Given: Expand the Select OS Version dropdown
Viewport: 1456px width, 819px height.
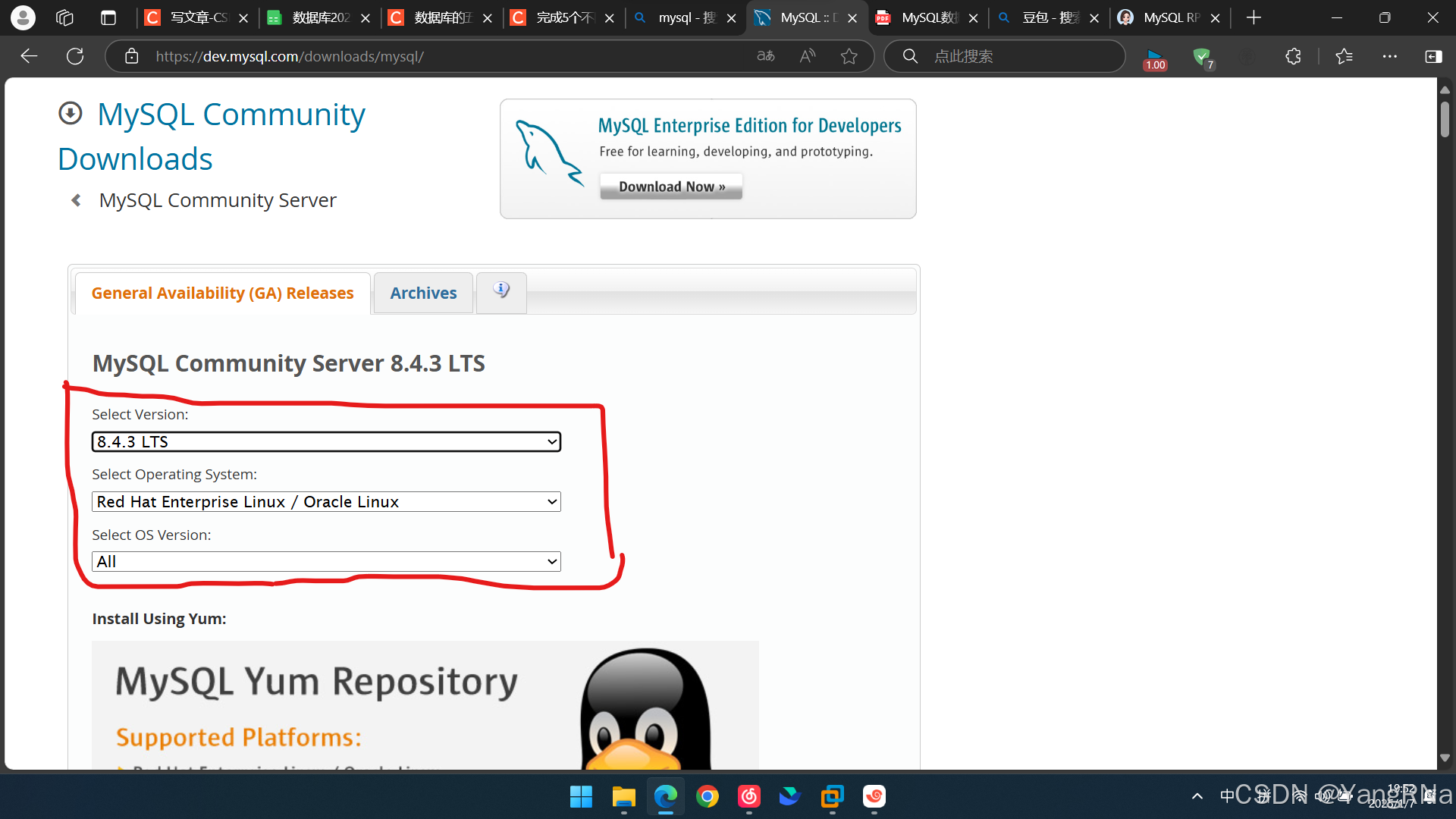Looking at the screenshot, I should 326,562.
